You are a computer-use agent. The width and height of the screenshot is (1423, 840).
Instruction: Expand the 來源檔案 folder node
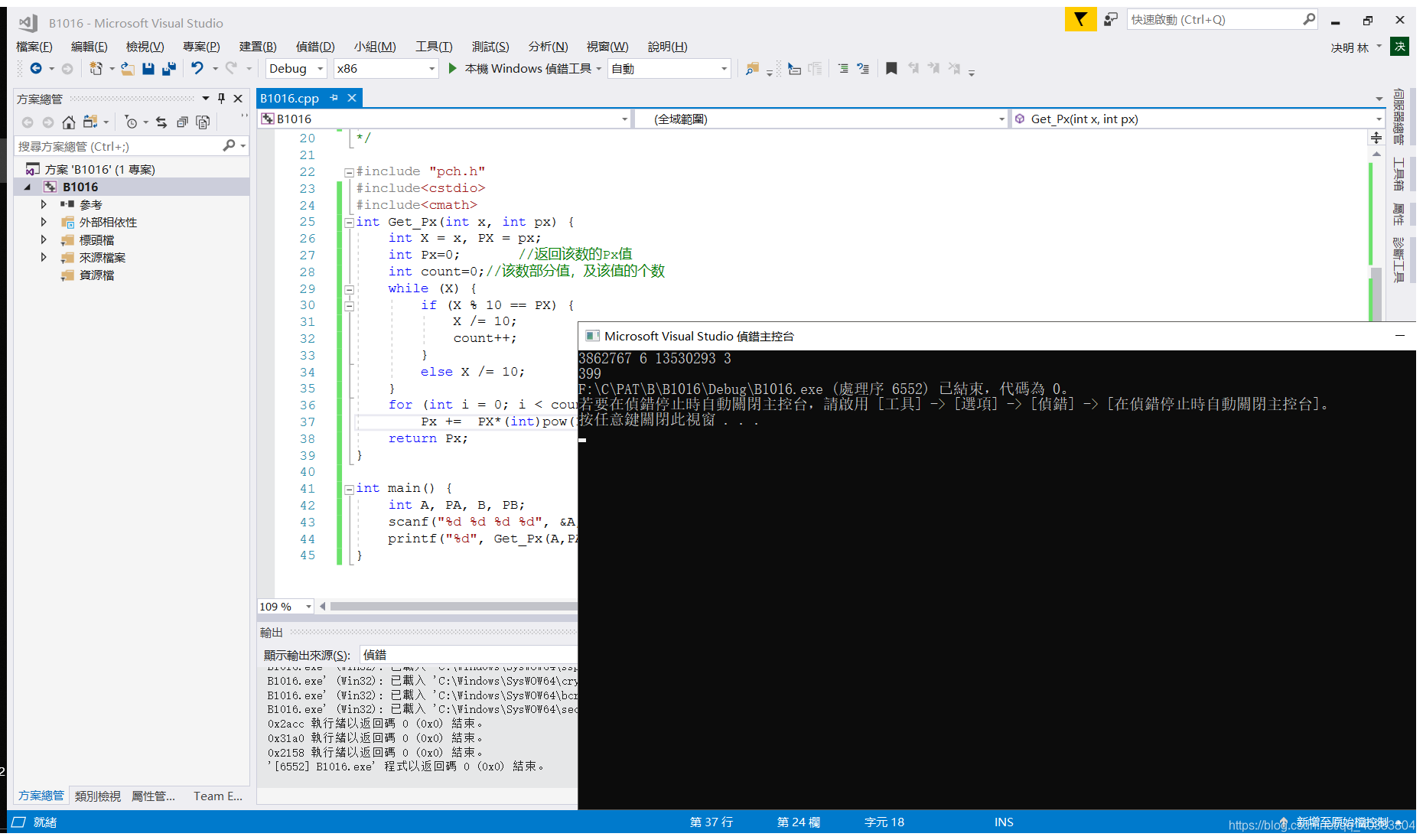[44, 258]
